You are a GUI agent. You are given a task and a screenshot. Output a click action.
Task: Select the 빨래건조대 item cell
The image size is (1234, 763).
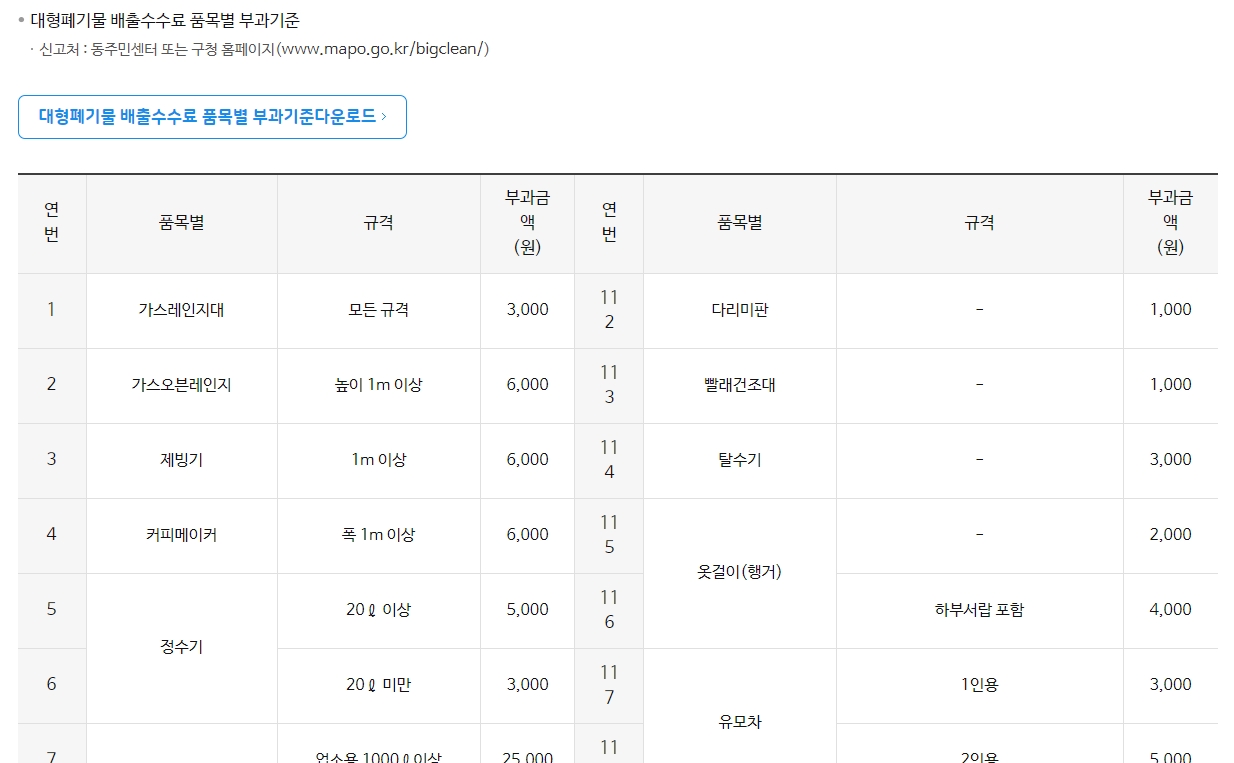[x=738, y=385]
